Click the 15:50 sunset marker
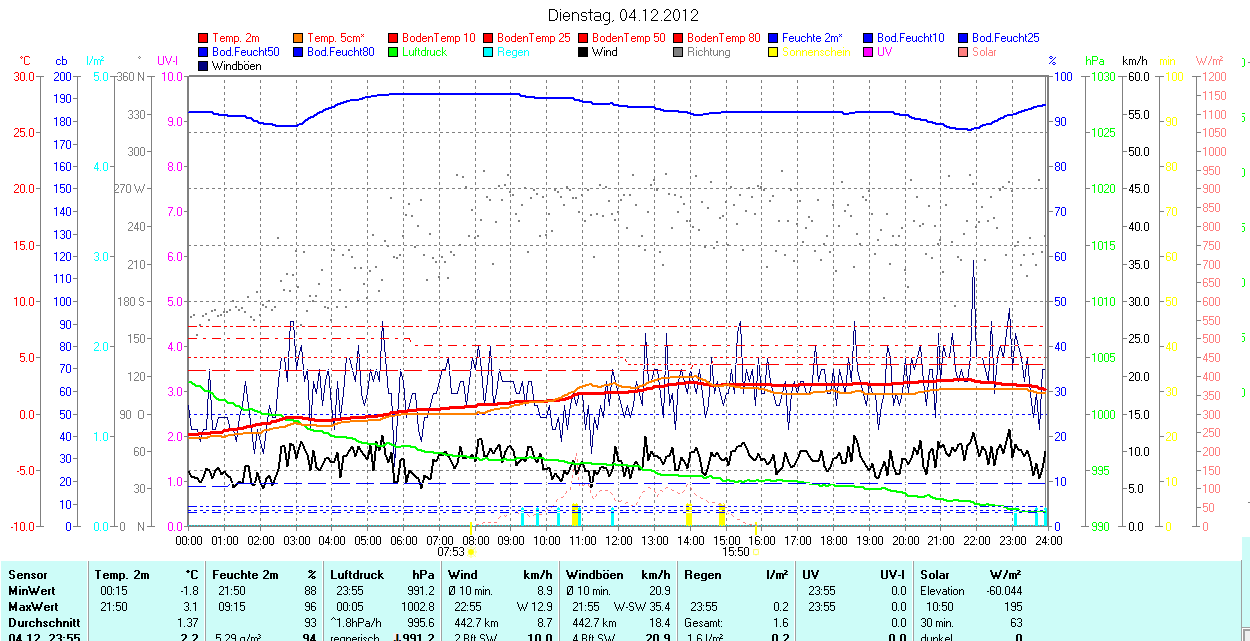Viewport: 1250px width, 641px height. click(735, 551)
